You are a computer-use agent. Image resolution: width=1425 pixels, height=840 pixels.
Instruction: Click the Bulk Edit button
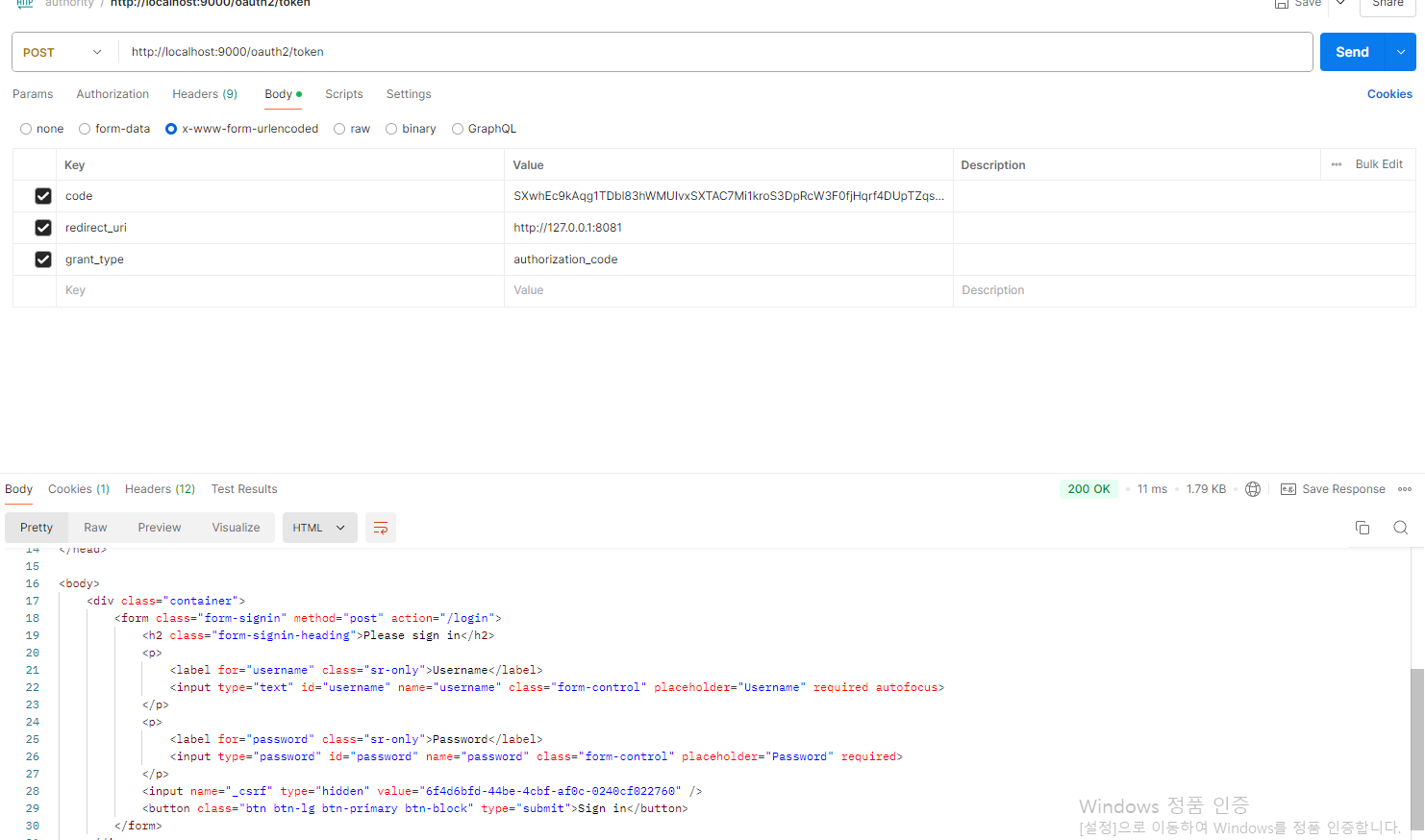click(1379, 164)
